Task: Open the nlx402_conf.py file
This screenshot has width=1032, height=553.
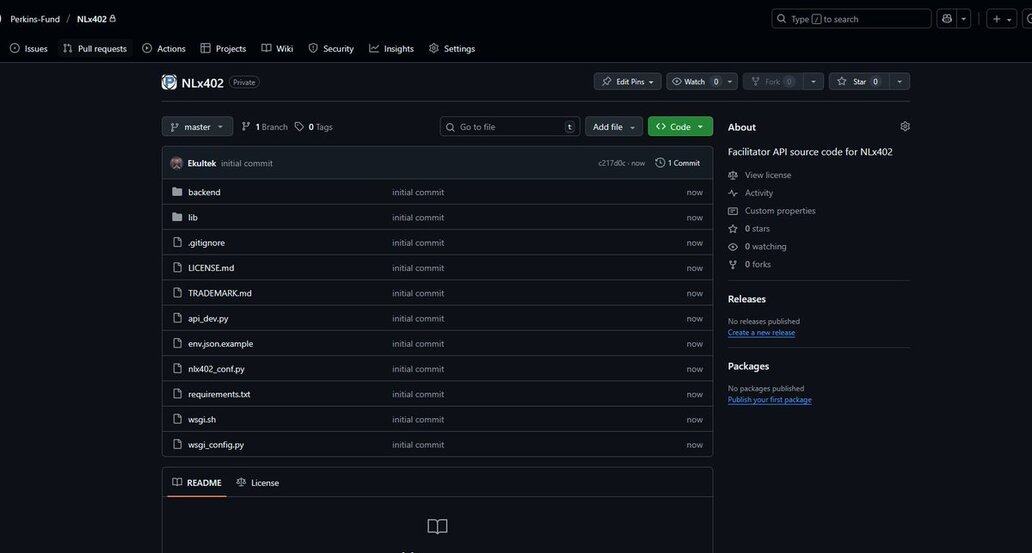Action: (216, 369)
